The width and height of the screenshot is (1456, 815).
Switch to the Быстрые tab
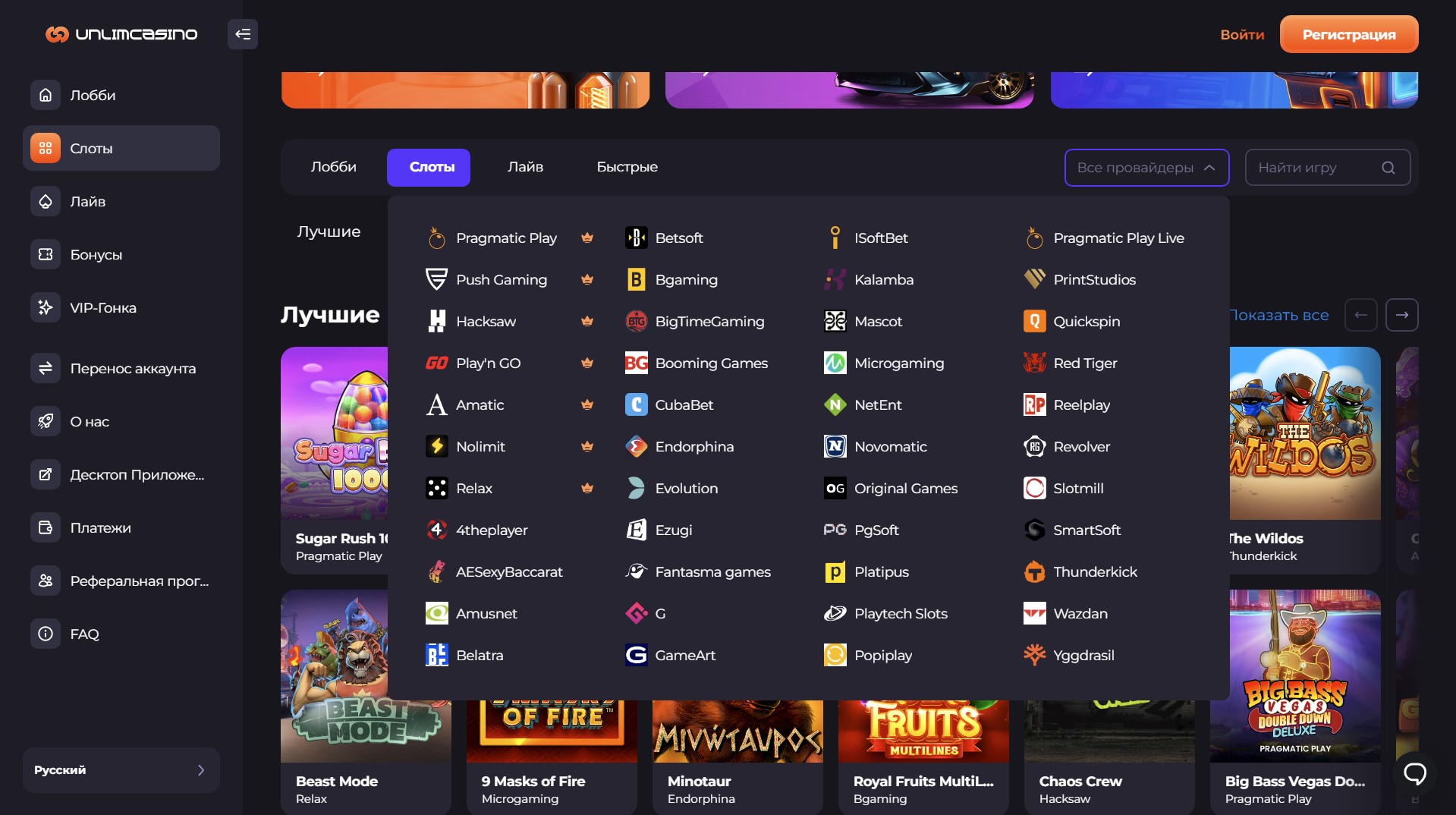(x=627, y=167)
